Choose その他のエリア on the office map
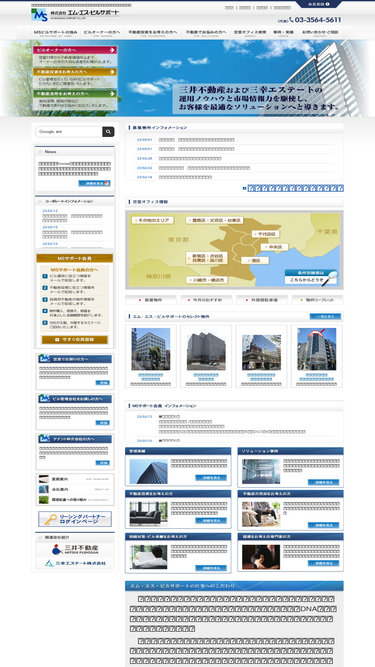375x667 pixels. pos(153,220)
